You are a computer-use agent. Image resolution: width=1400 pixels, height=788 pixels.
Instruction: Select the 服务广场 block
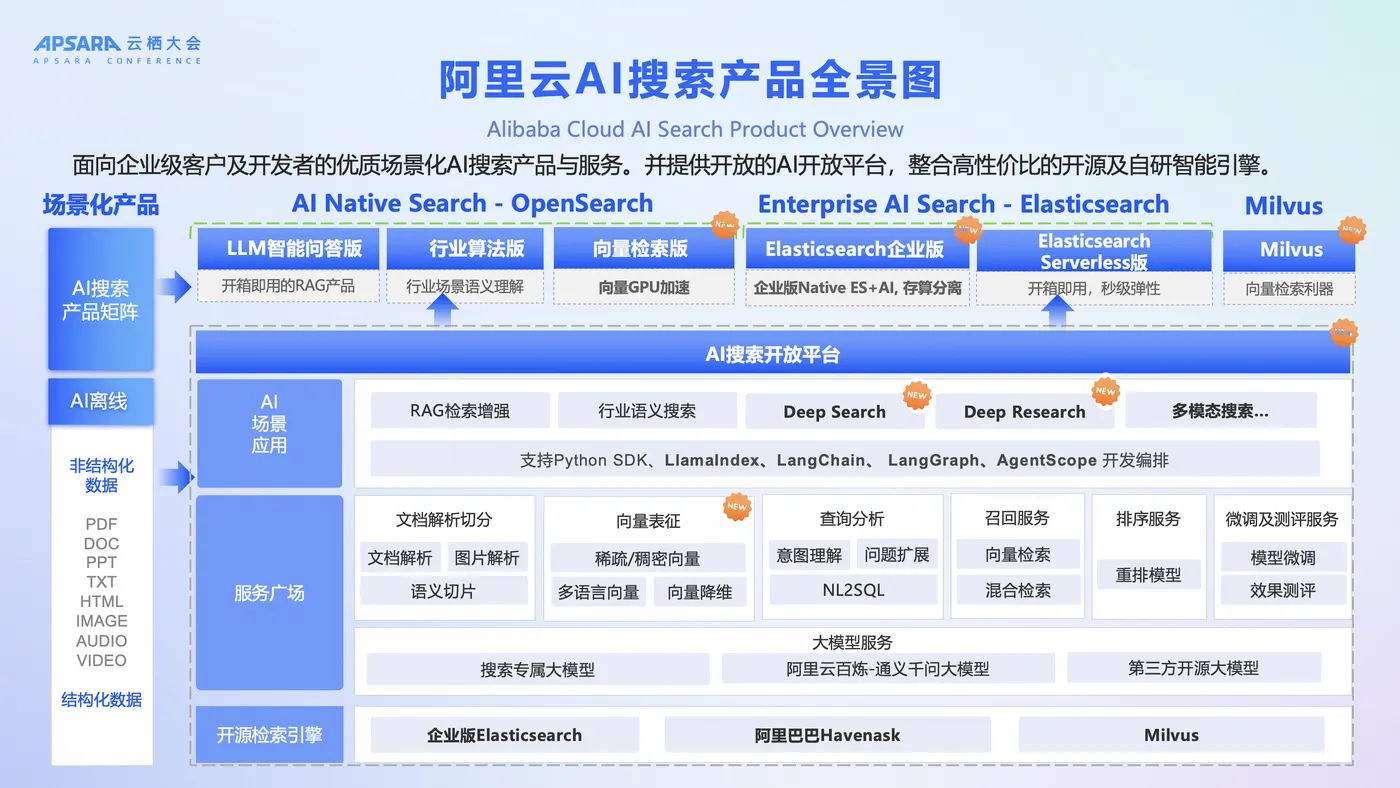pos(269,593)
